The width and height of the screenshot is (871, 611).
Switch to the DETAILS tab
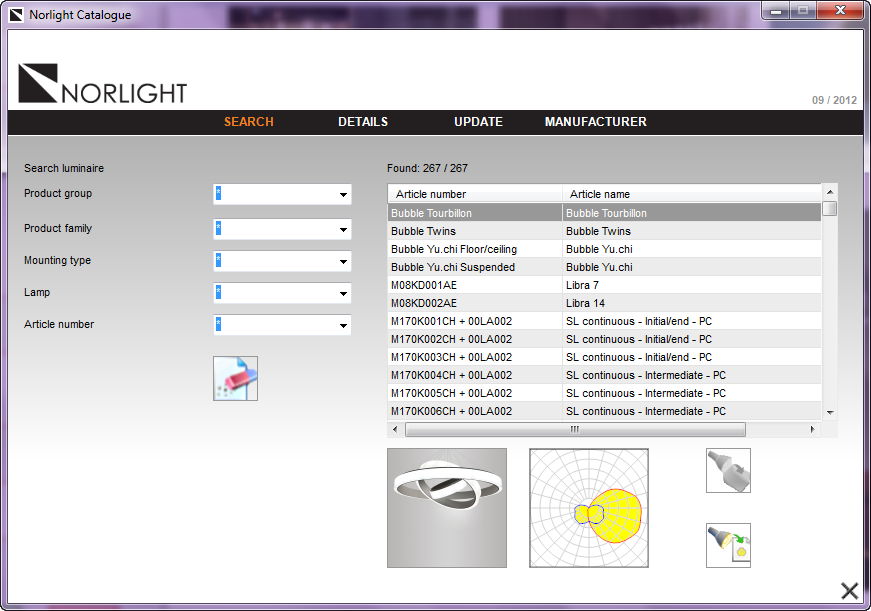[362, 121]
